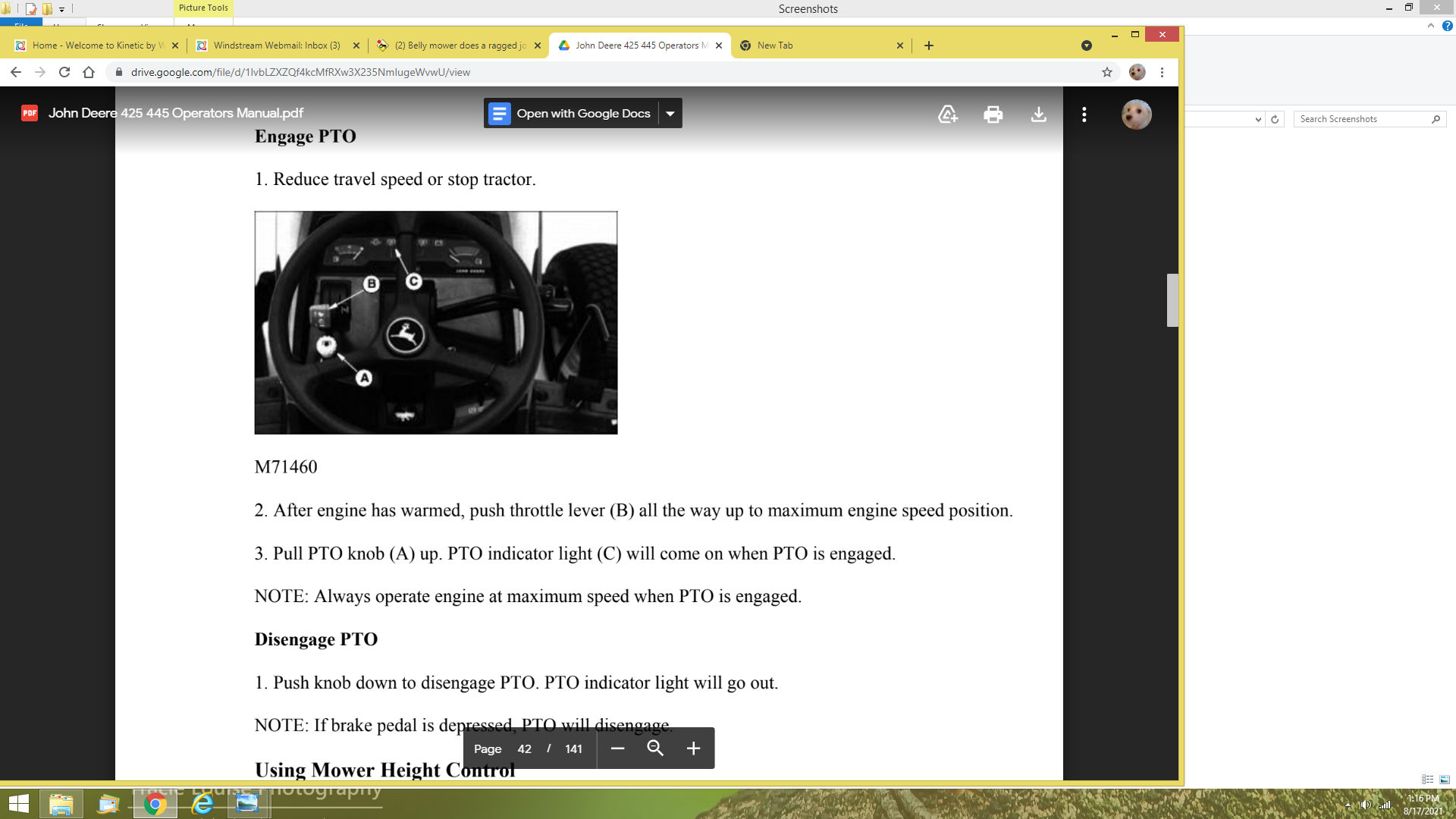Reload the current page
Viewport: 1456px width, 819px height.
[64, 72]
